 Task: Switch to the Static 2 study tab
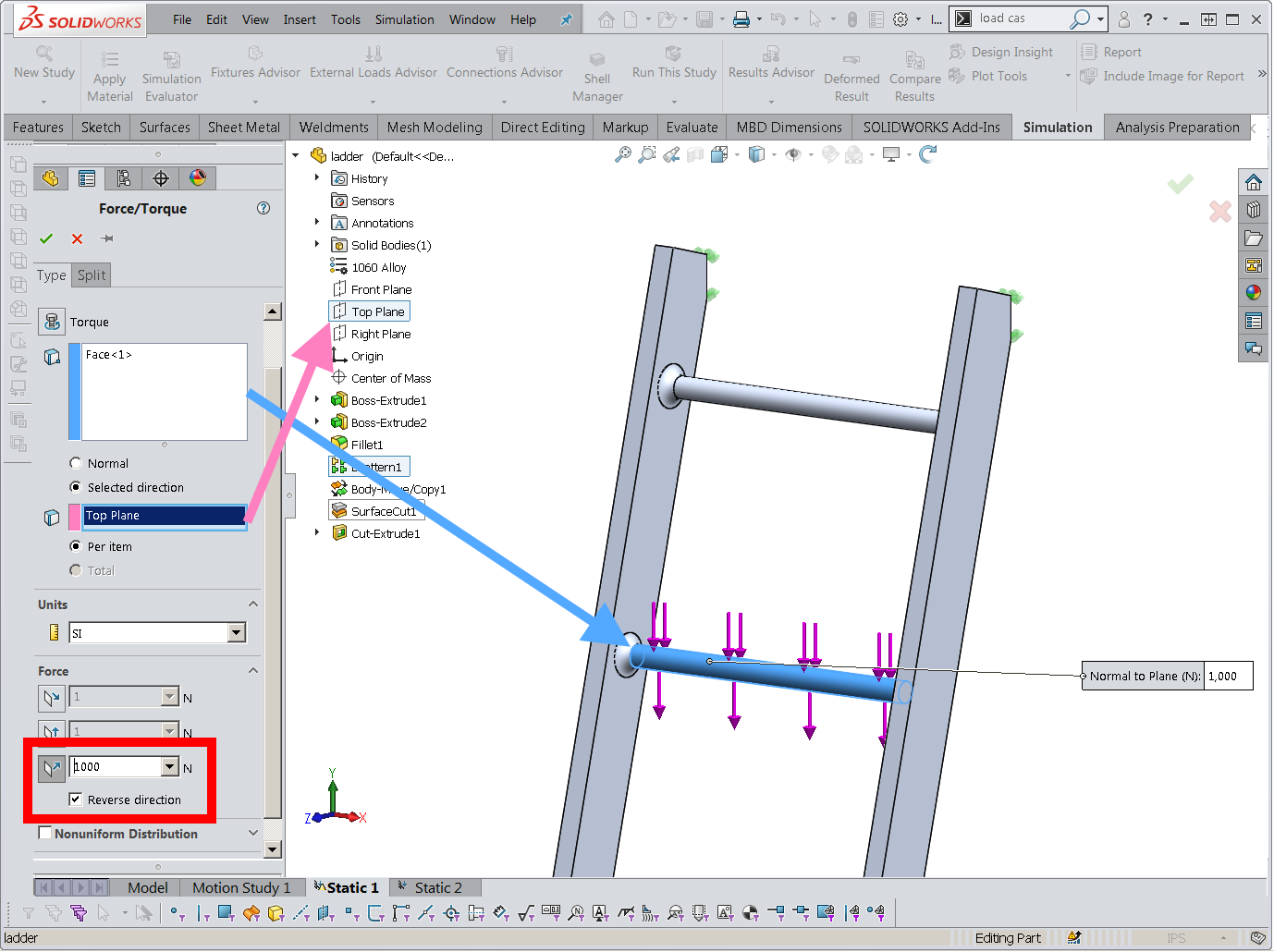tap(435, 886)
